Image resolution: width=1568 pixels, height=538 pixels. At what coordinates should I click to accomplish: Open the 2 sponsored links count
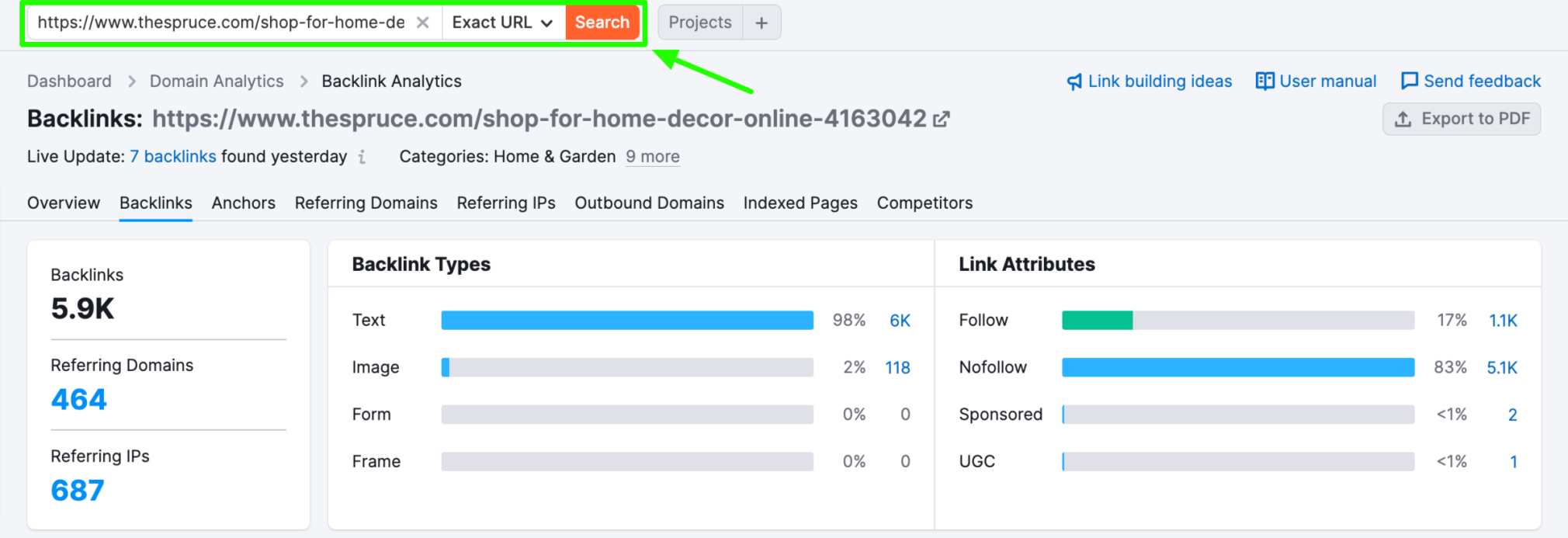coord(1512,415)
